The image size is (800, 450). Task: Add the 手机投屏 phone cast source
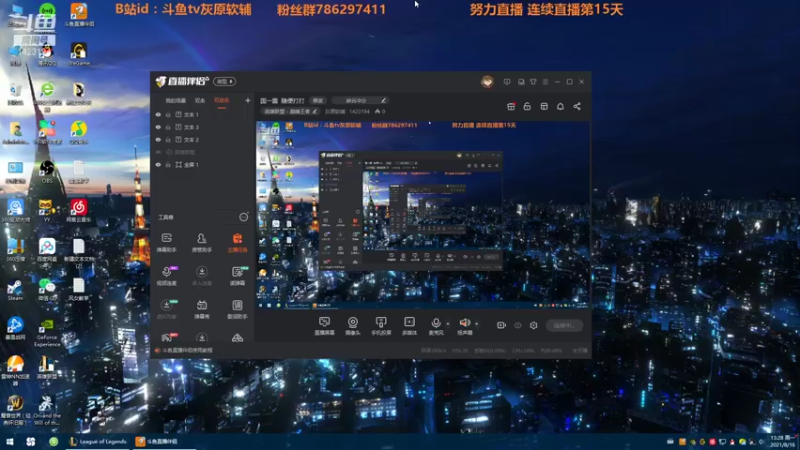coord(381,326)
